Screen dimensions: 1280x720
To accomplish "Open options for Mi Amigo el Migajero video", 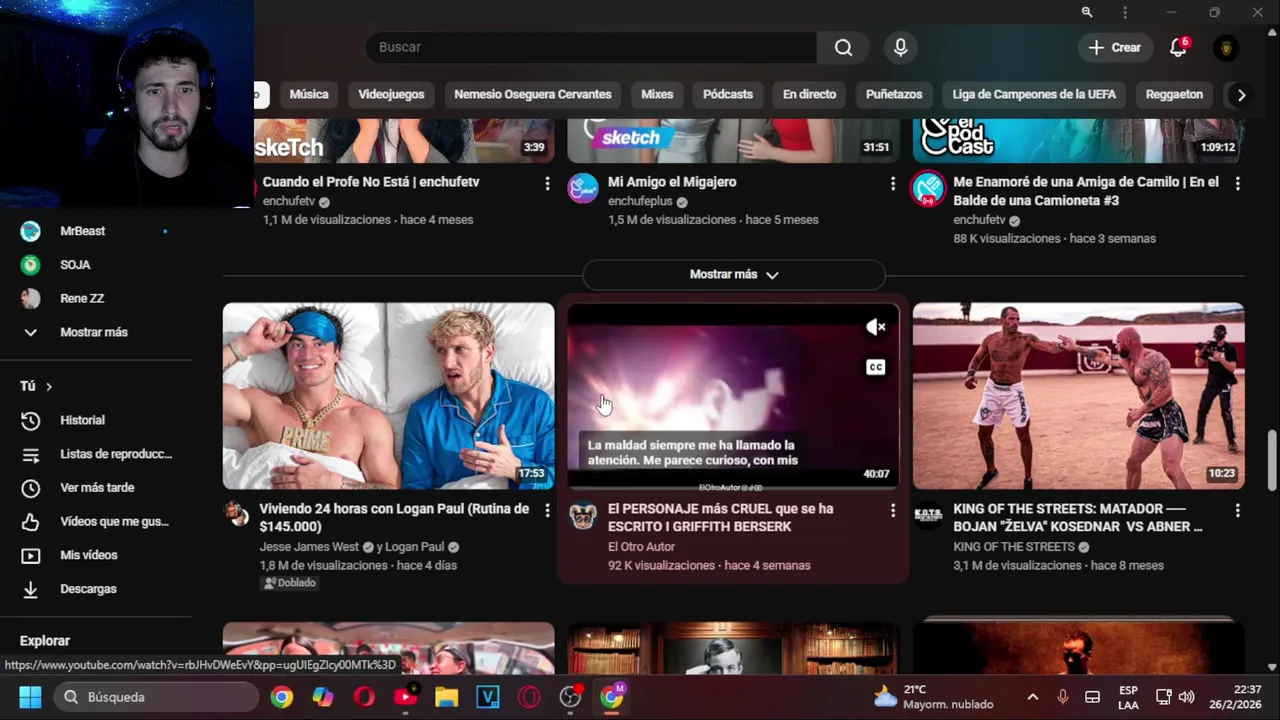I will (892, 183).
